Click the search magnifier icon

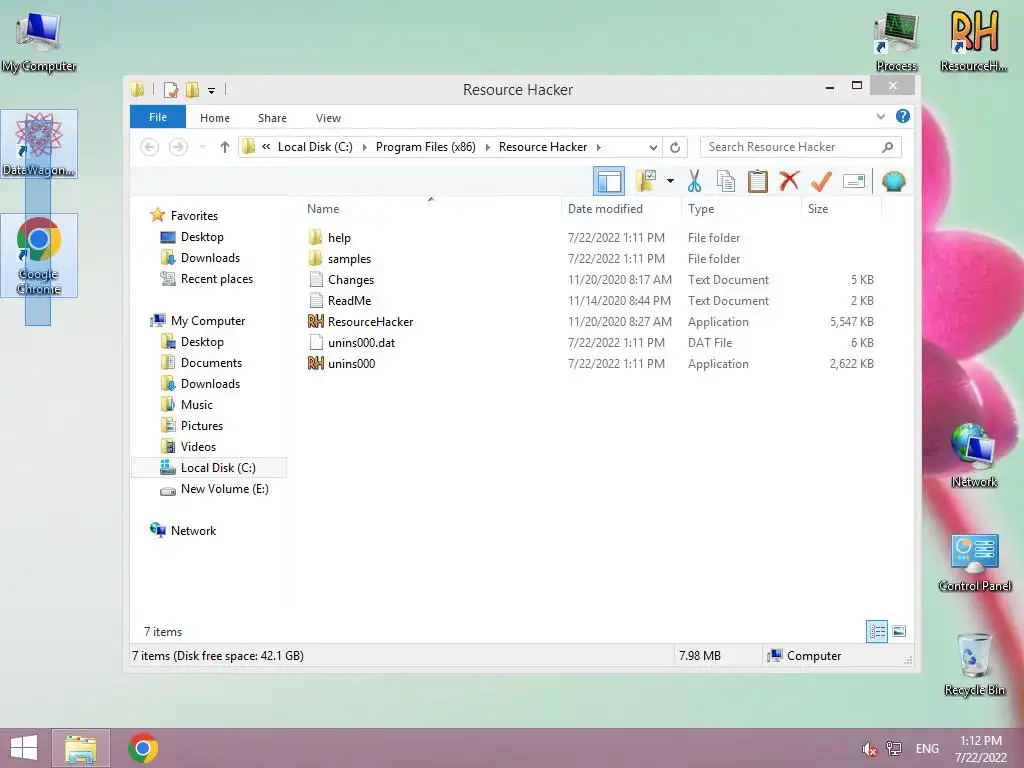point(887,147)
